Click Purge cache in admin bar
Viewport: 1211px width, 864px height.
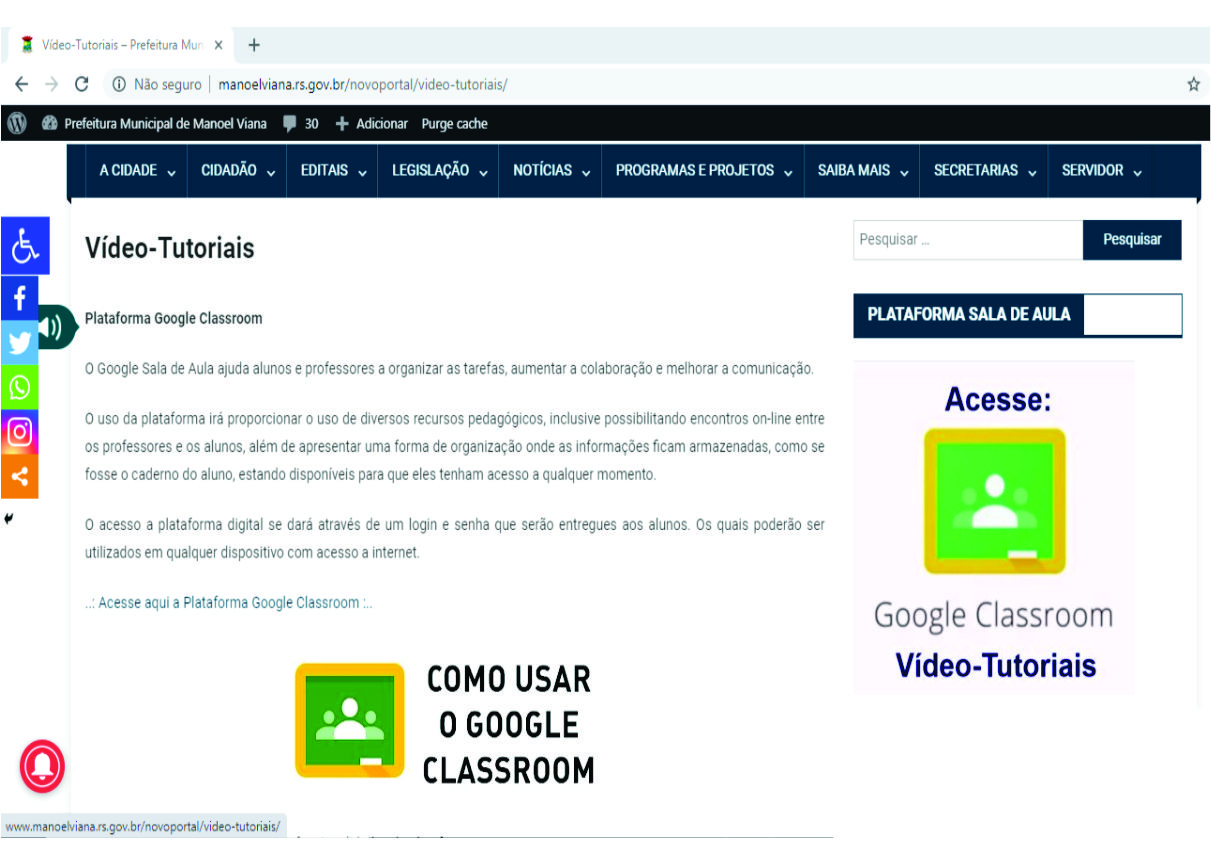[x=454, y=124]
